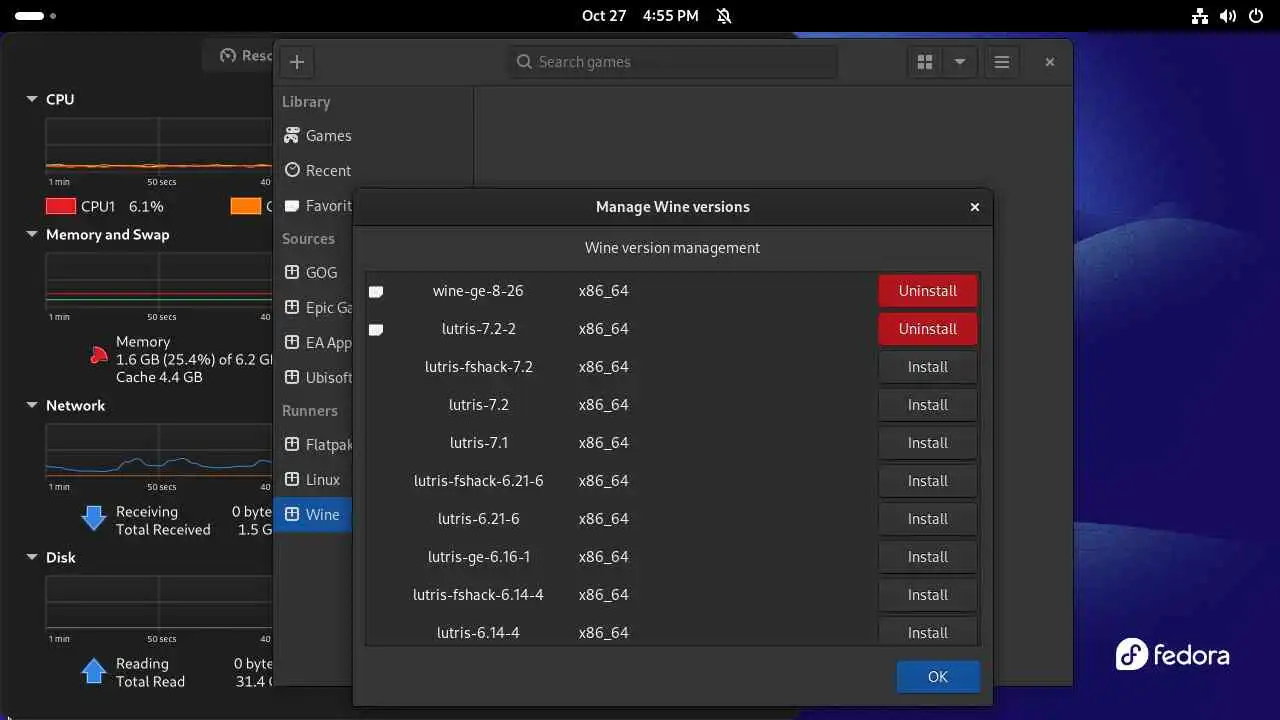Screen dimensions: 1280x720
Task: Collapse the Disk section in System Monitor
Action: coord(32,557)
